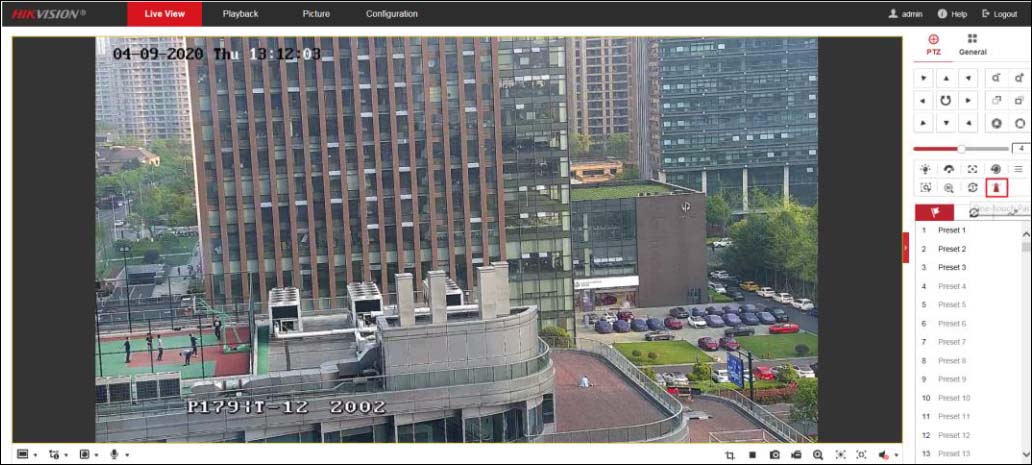1032x465 pixels.
Task: Pan camera up with the PTZ up arrow
Action: (946, 78)
